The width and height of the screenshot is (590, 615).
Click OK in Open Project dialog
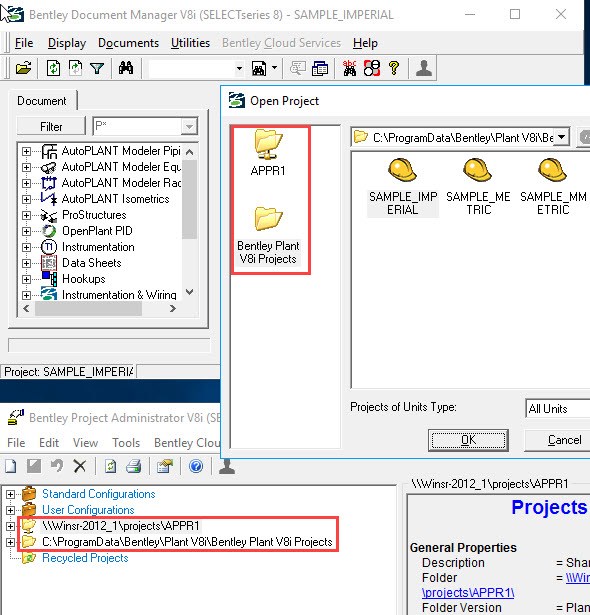pos(468,440)
